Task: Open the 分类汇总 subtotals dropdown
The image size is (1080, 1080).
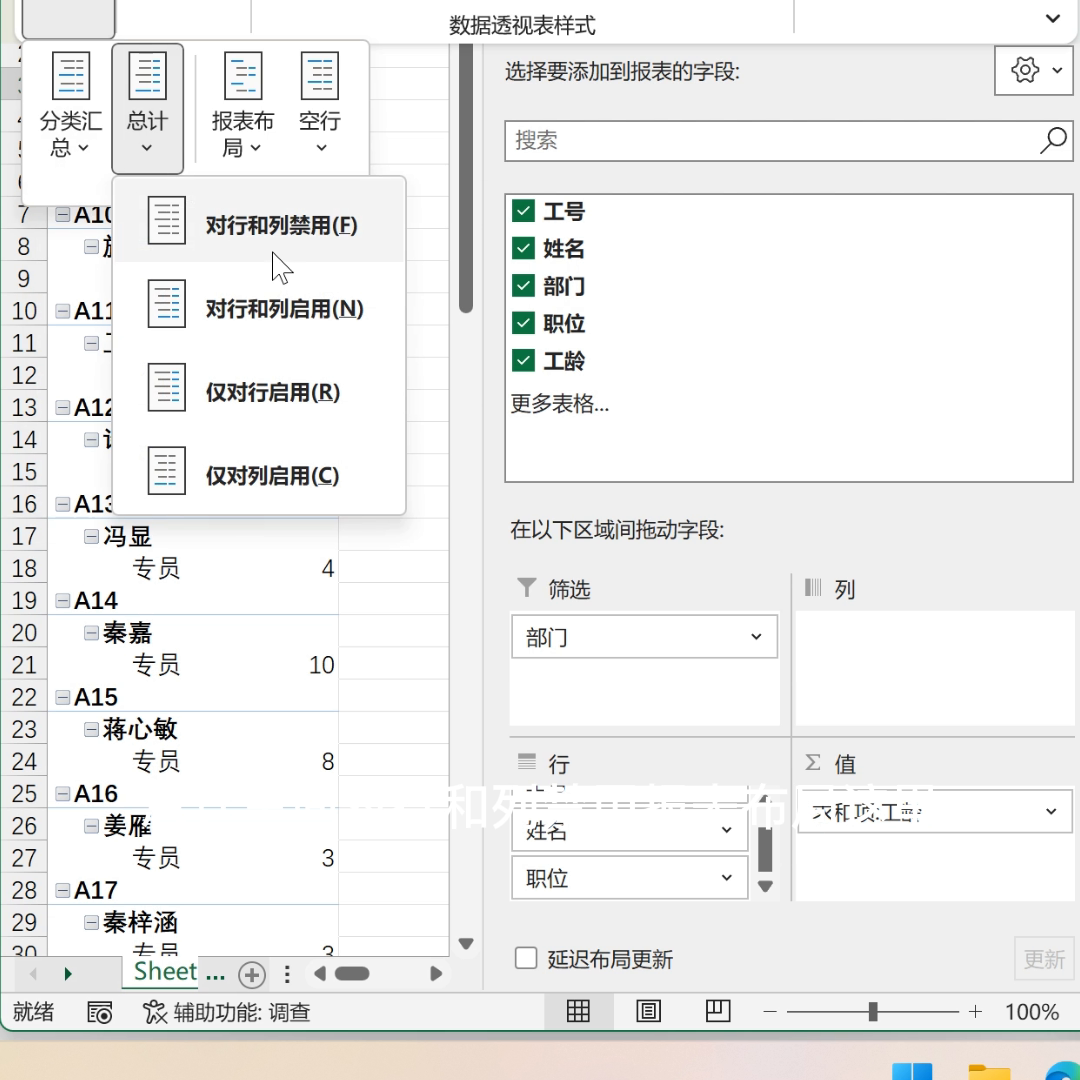Action: pos(70,106)
